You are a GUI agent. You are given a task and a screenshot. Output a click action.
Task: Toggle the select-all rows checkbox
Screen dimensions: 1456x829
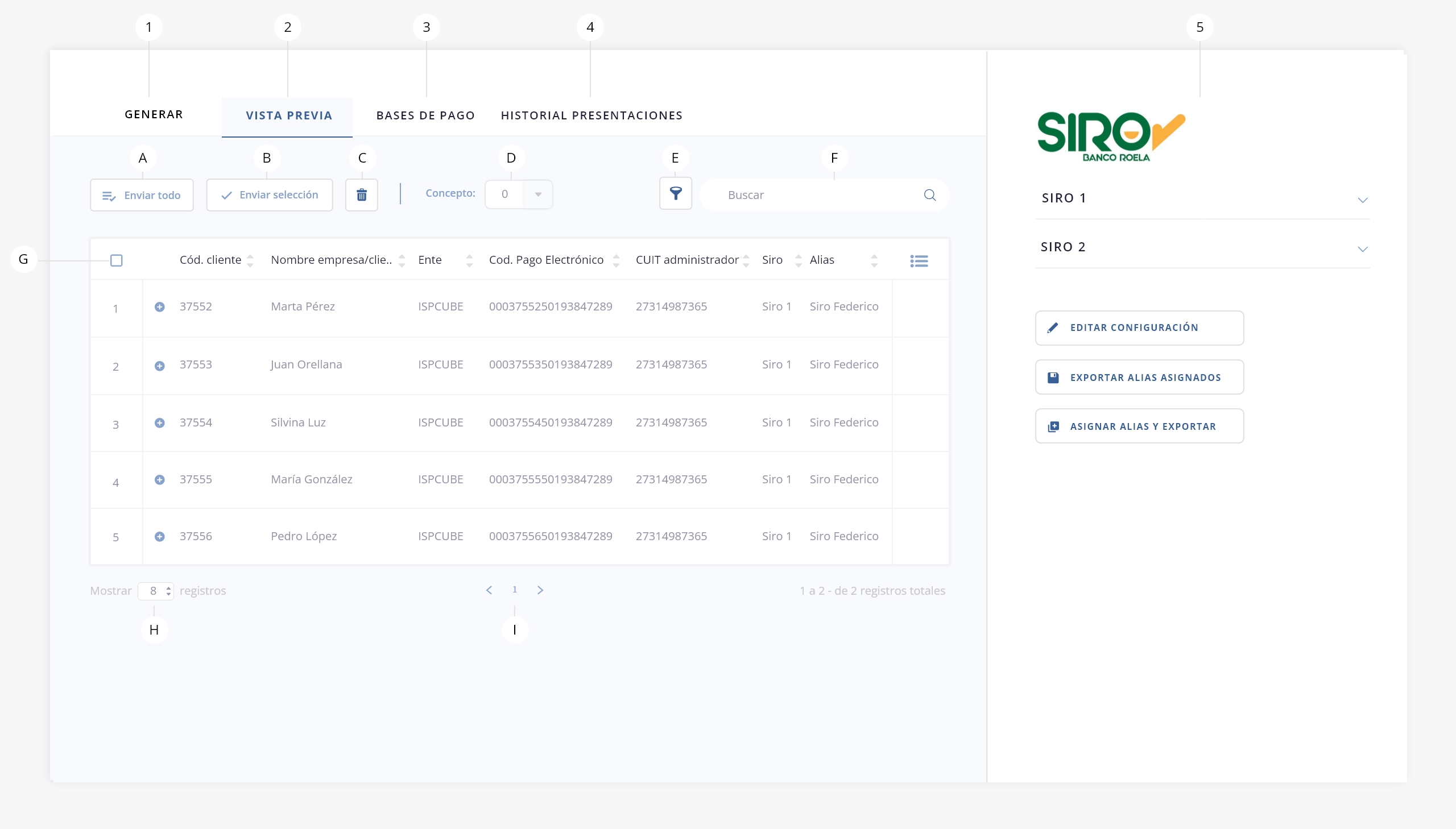pos(116,260)
